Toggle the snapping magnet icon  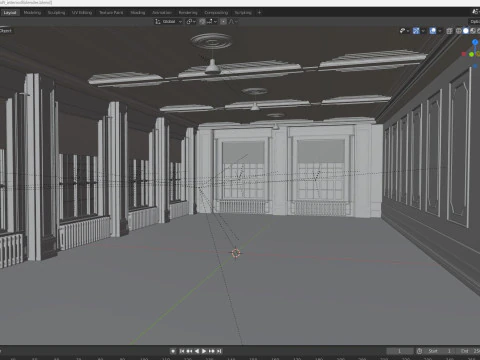[202, 22]
